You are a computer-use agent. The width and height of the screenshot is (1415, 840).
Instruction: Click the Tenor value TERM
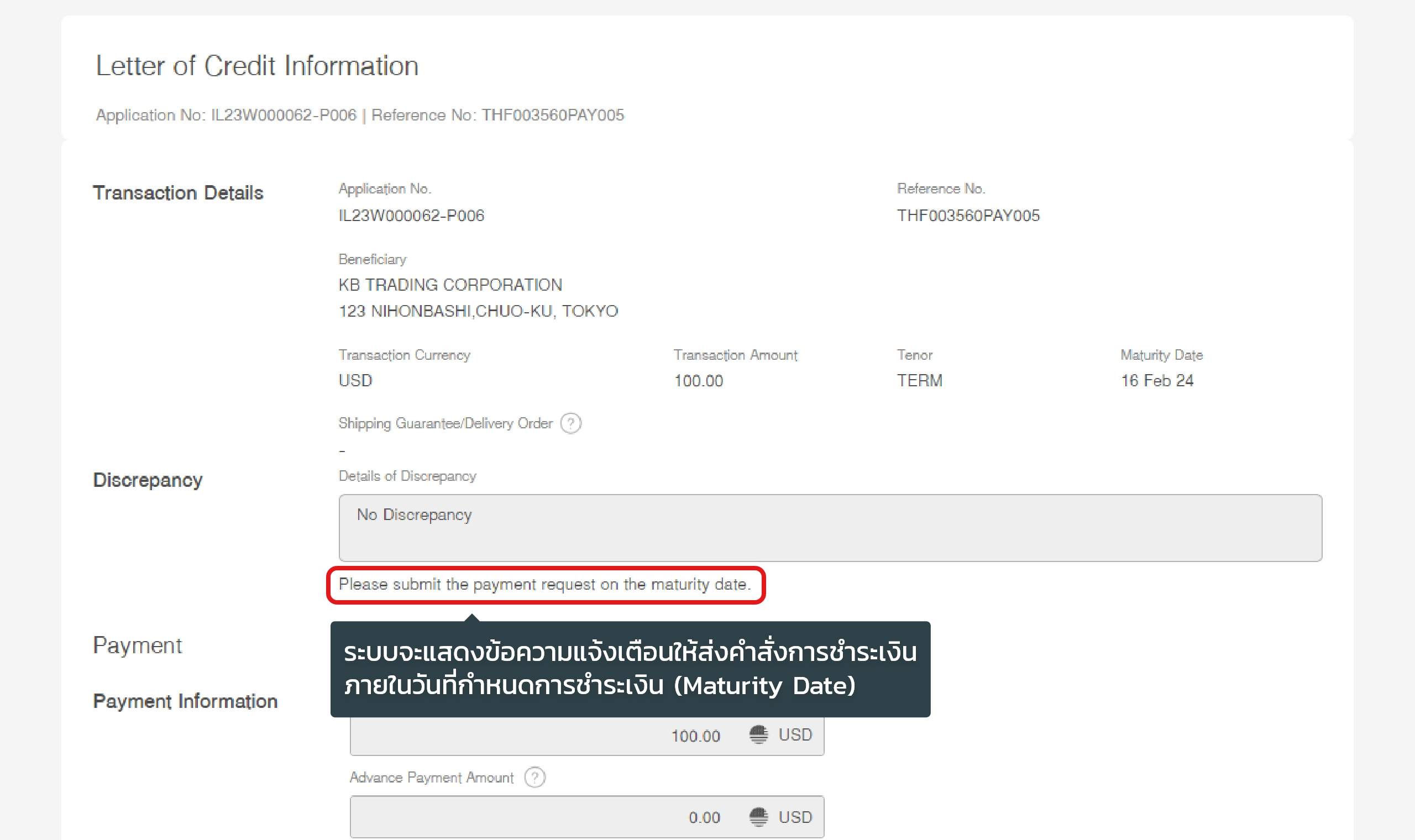(x=919, y=380)
